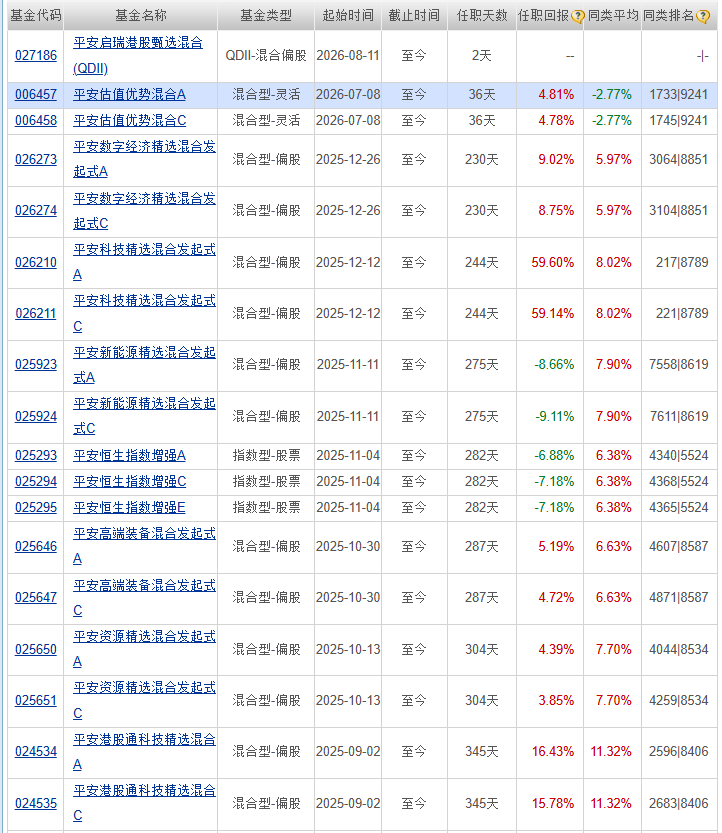Open fund code 026210 link
The image size is (722, 833).
[x=36, y=262]
